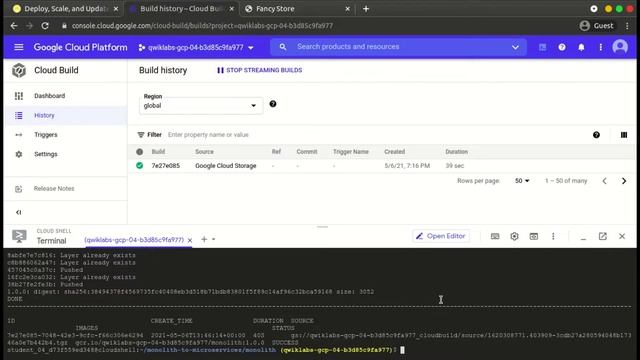Click Cloud Shell web preview icon
The width and height of the screenshot is (640, 360).
(x=533, y=236)
